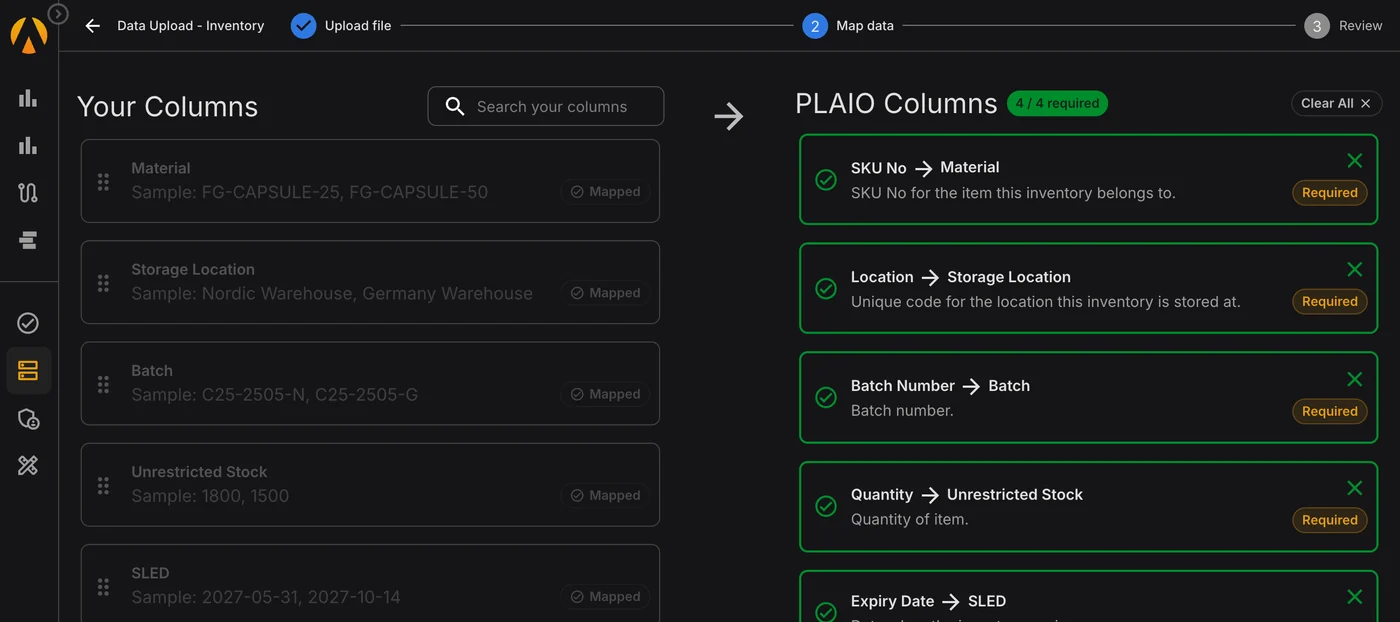
Task: Click the Unique code for the location description
Action: click(1046, 302)
